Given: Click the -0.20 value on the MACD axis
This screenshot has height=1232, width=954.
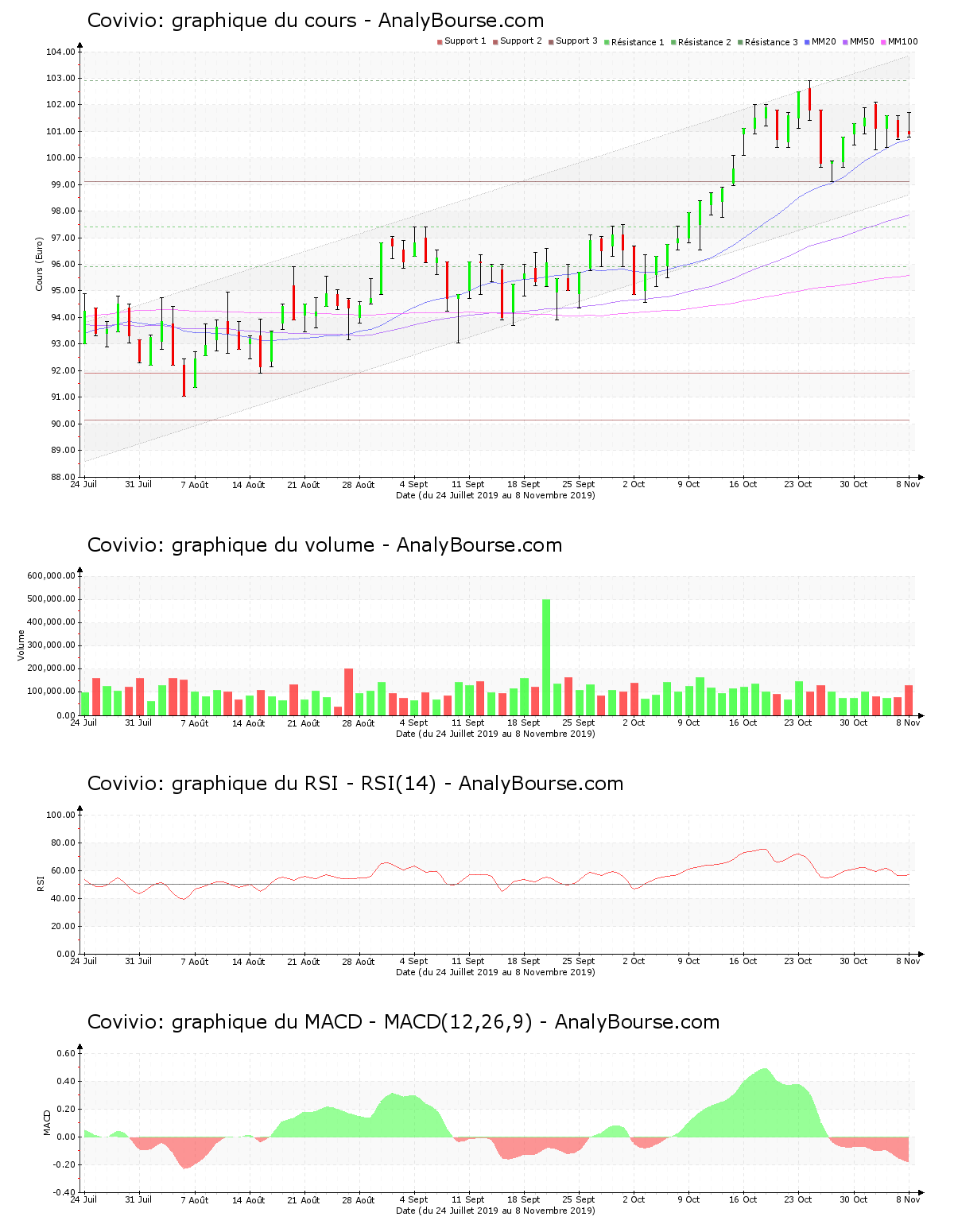Looking at the screenshot, I should click(64, 1164).
